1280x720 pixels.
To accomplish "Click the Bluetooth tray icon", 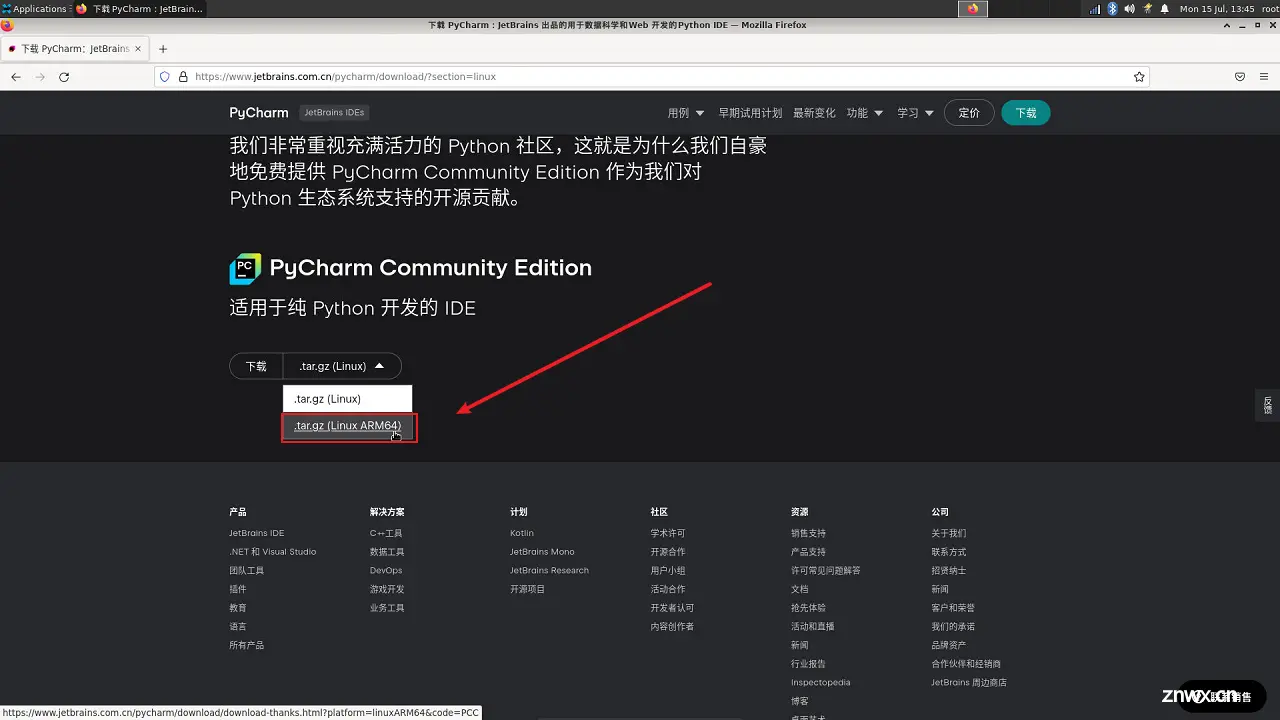I will 1112,9.
